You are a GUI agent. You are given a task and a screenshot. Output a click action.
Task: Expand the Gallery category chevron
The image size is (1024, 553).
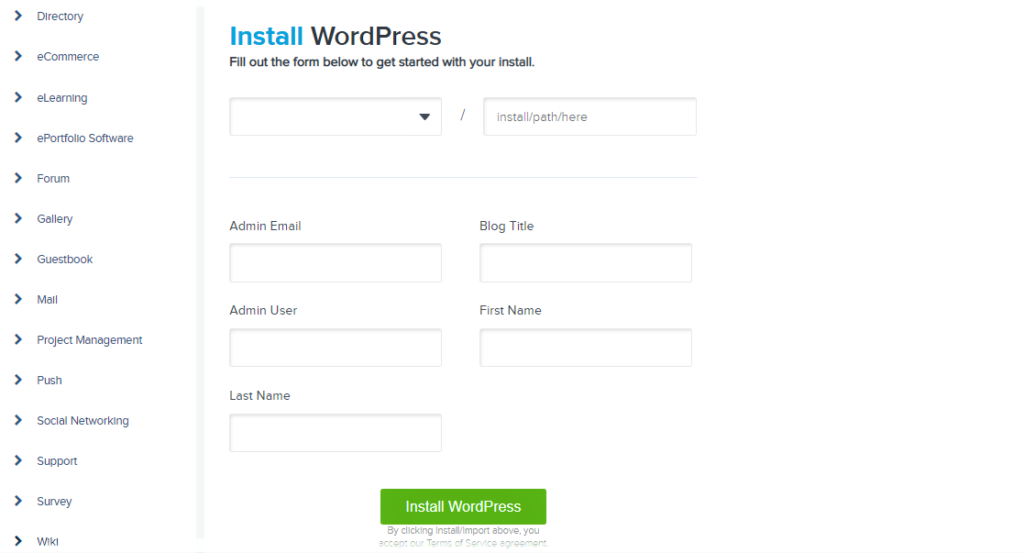coord(18,218)
